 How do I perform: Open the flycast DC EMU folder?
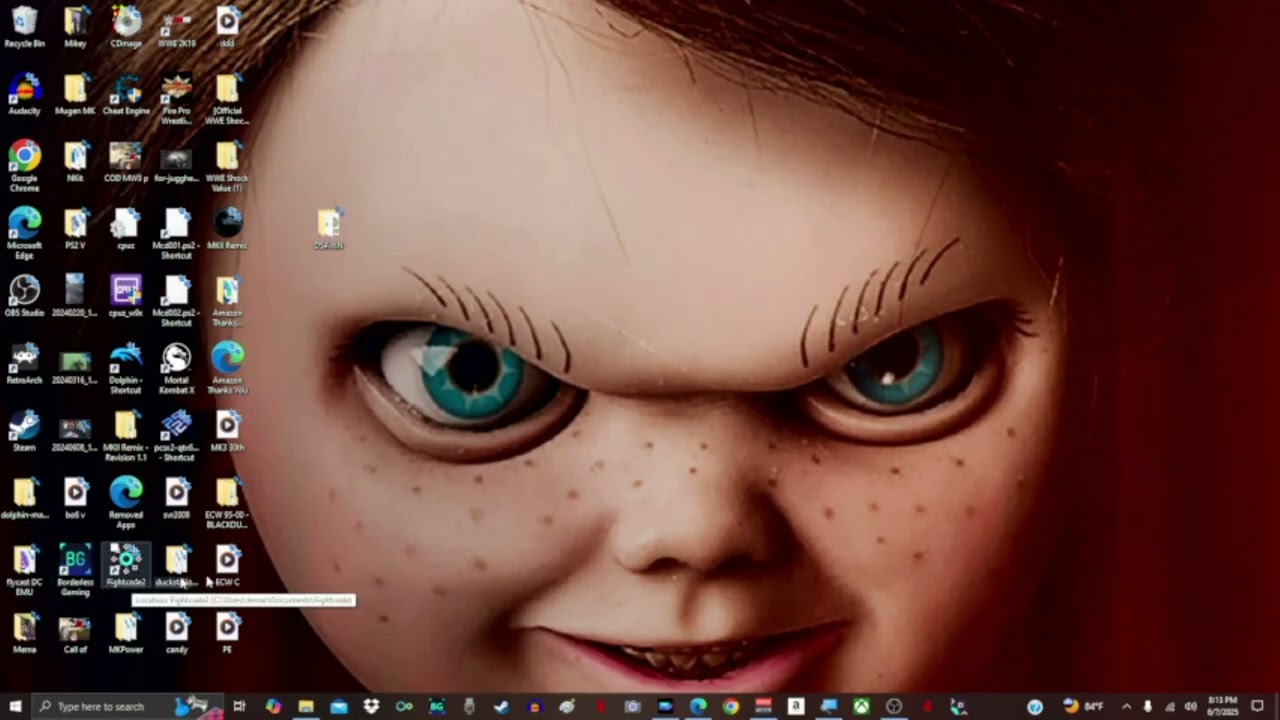point(24,570)
